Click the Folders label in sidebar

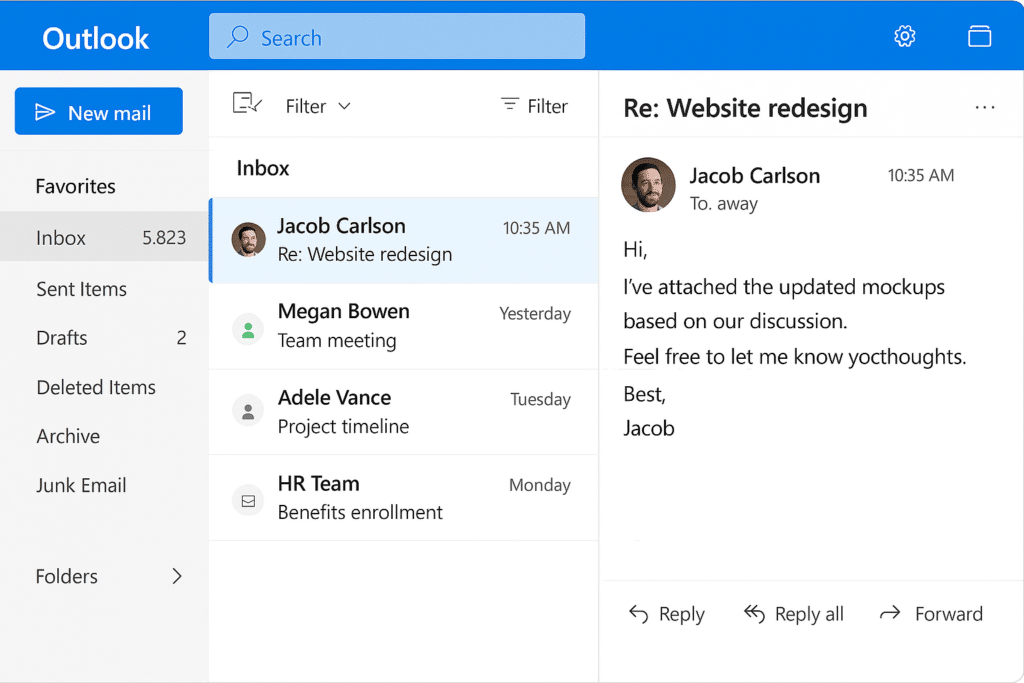(x=67, y=577)
